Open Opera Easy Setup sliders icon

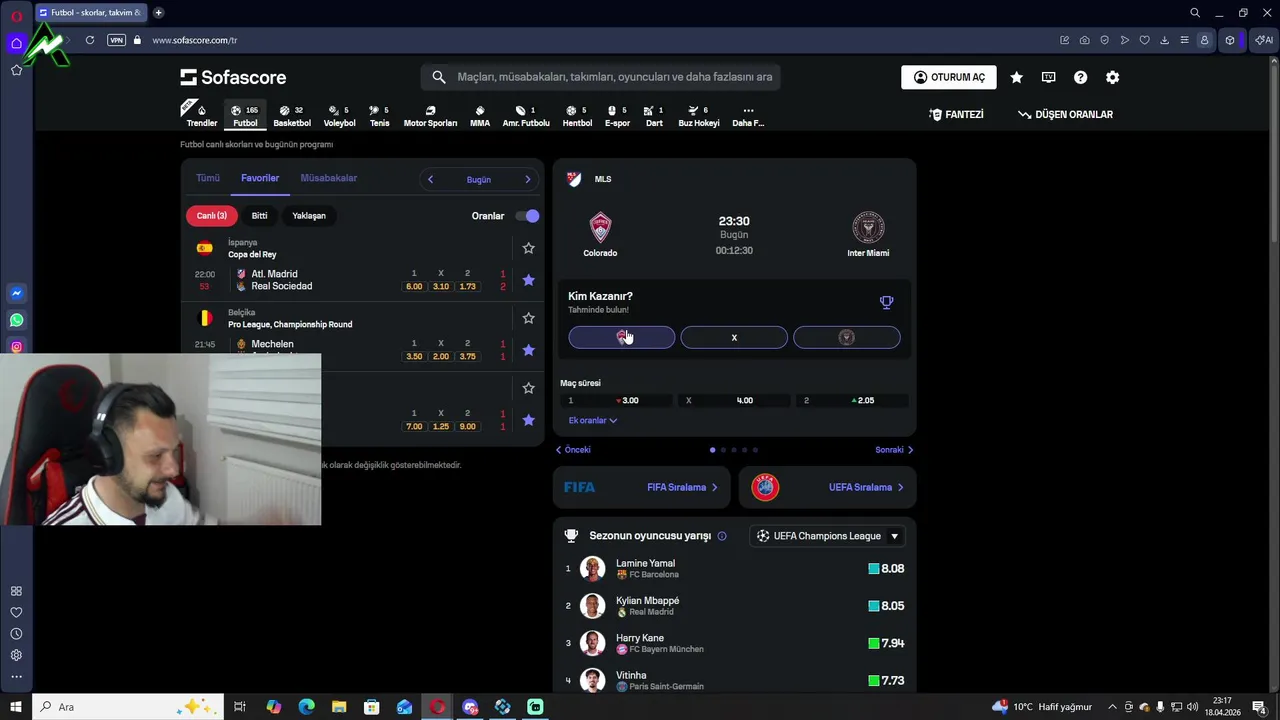(x=1184, y=40)
